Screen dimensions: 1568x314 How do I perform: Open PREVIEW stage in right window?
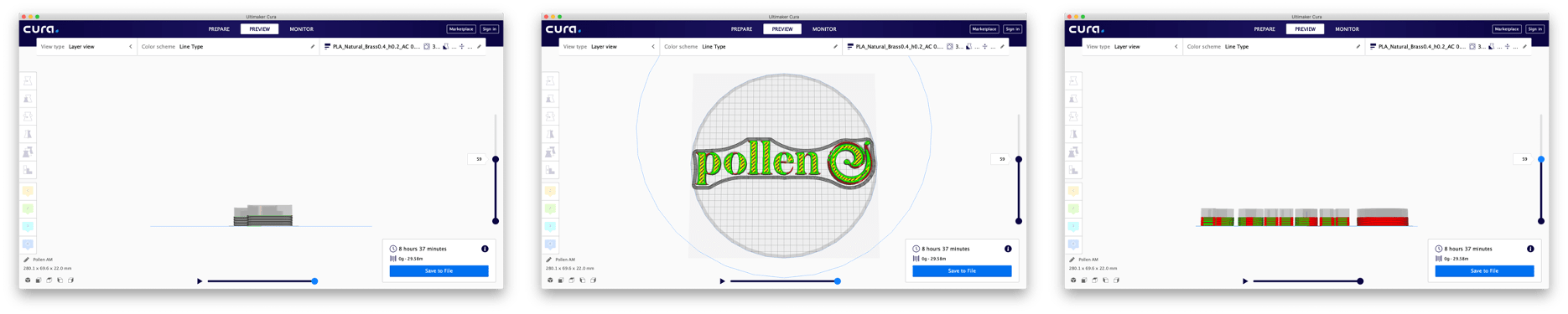click(1306, 29)
